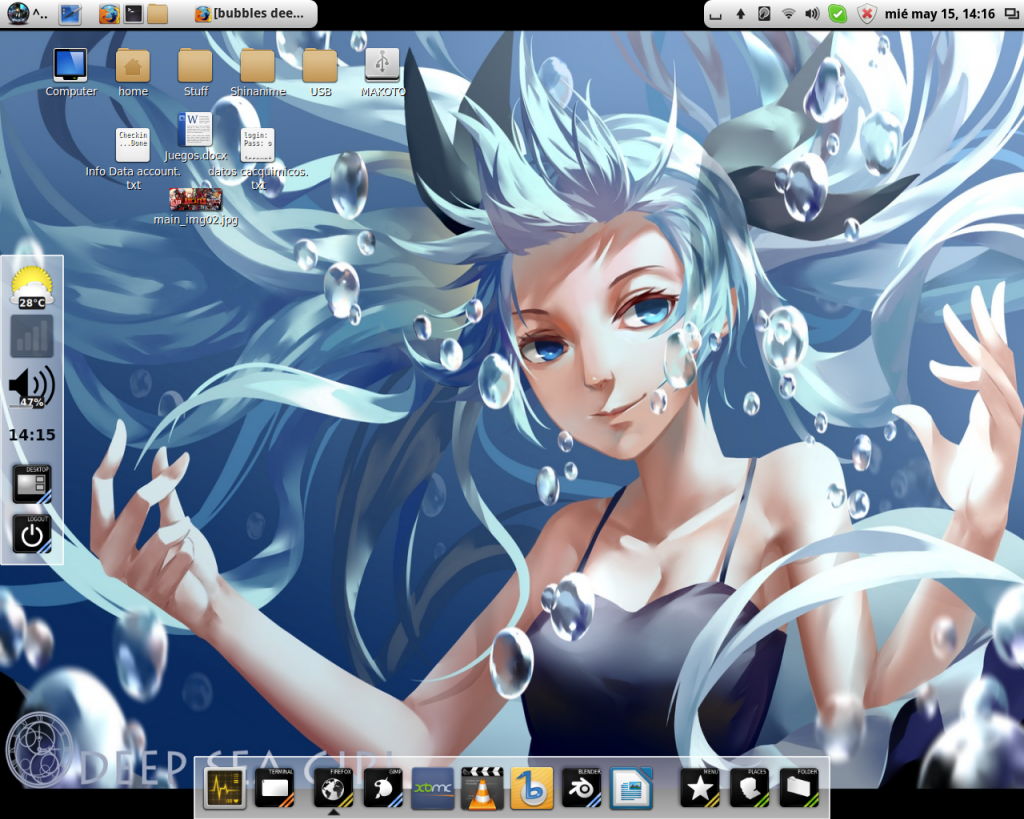Launch Firefox from the bottom dock
The height and width of the screenshot is (819, 1024).
(333, 788)
